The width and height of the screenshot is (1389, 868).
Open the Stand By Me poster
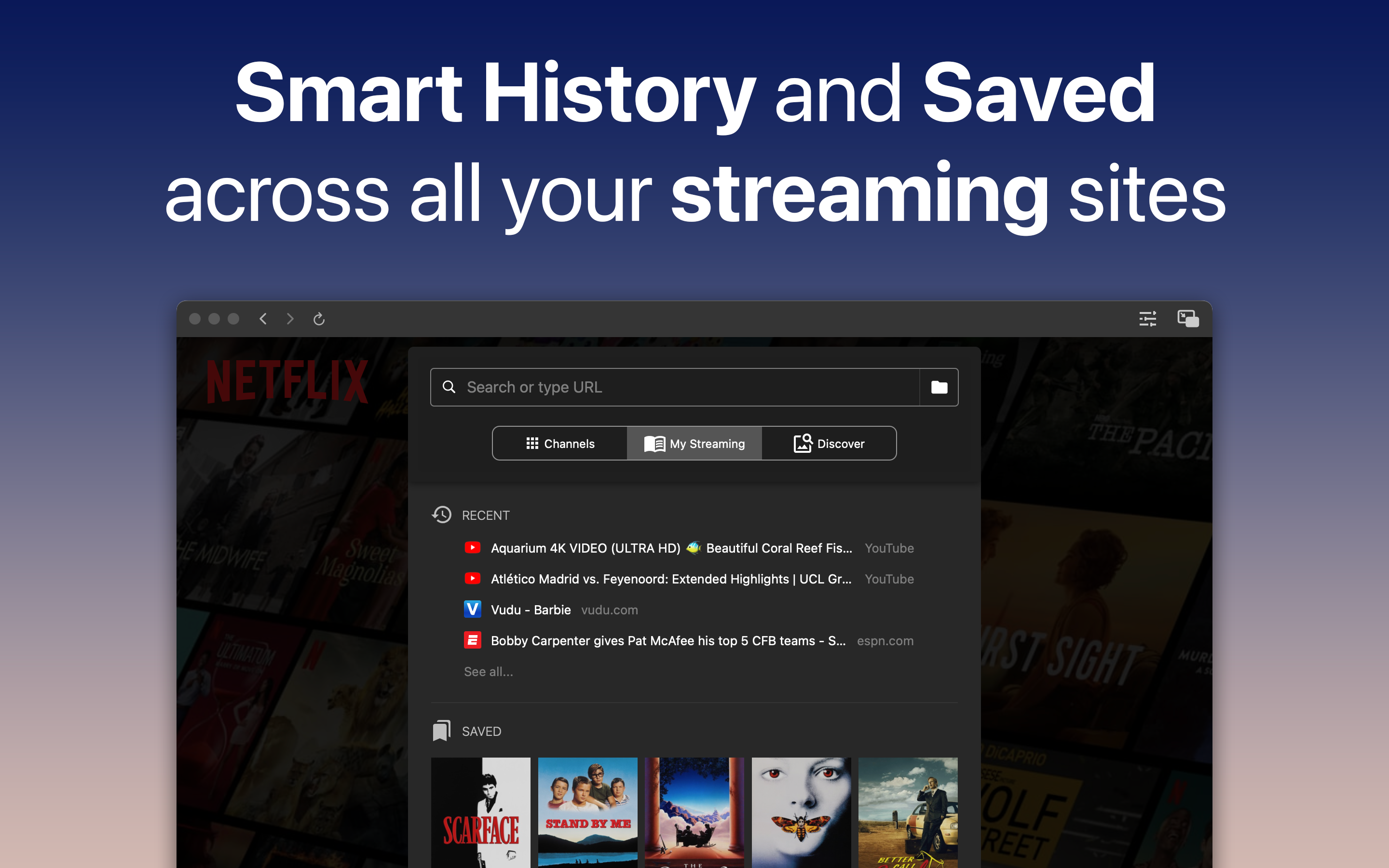click(x=587, y=813)
